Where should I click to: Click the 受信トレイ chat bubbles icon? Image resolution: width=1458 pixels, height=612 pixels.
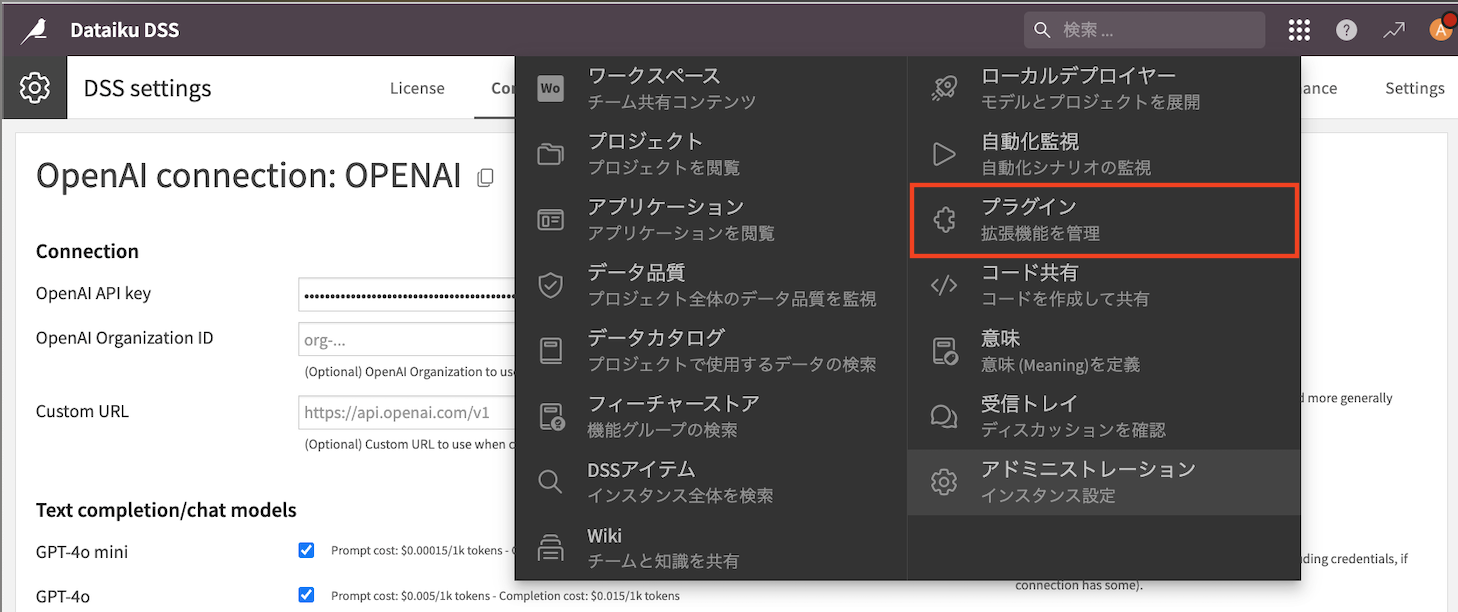(944, 417)
